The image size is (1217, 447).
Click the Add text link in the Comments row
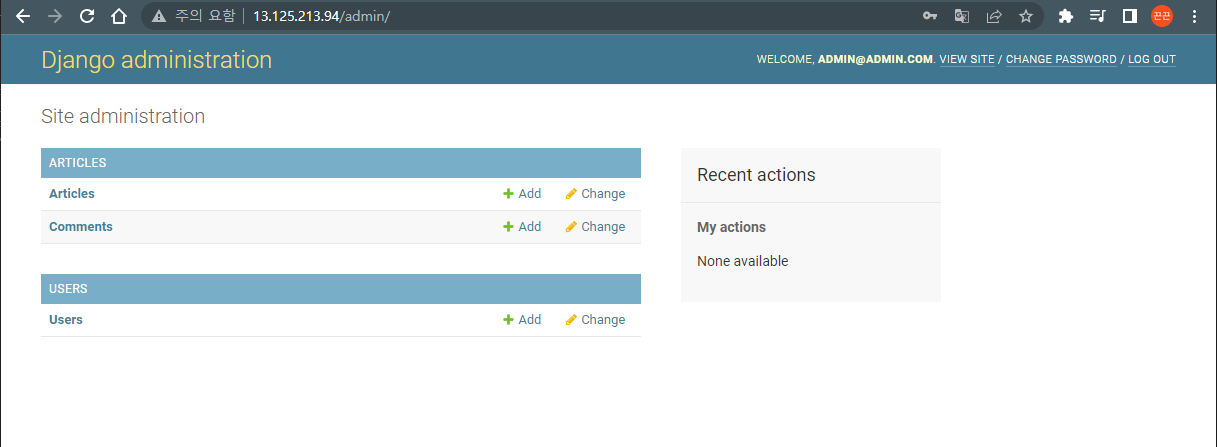(530, 227)
